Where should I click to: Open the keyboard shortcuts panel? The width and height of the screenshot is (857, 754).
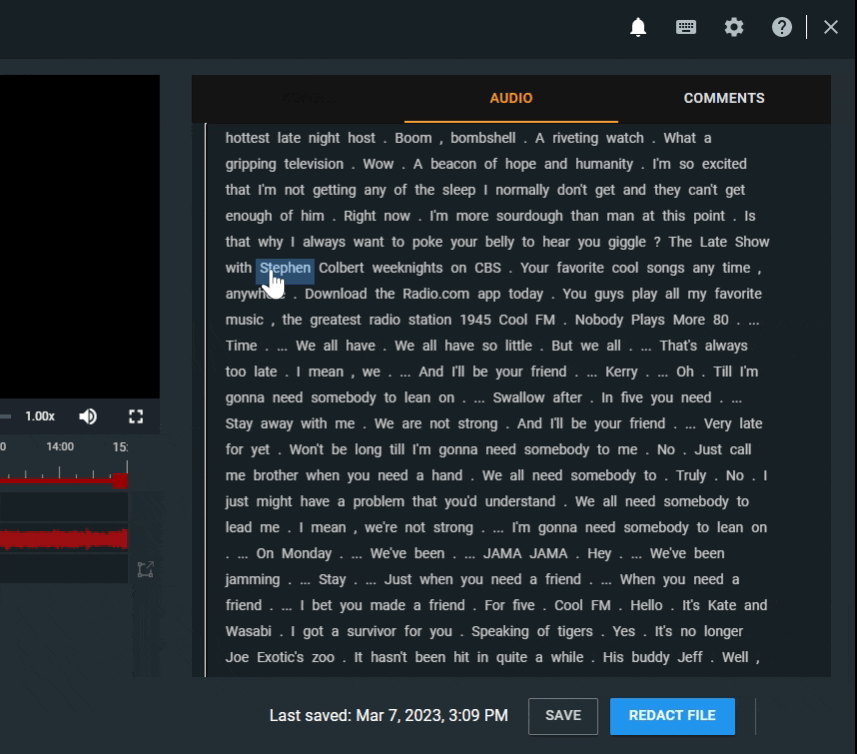(686, 27)
